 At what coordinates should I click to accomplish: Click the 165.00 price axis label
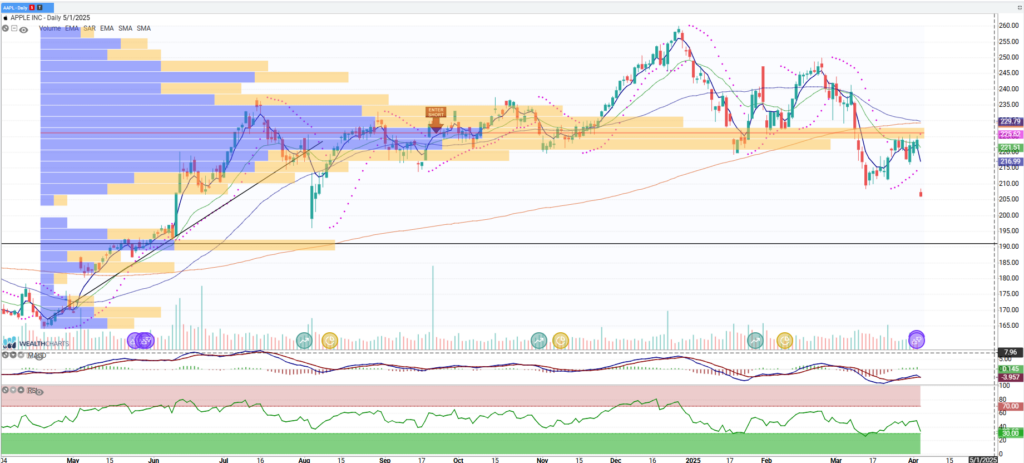click(1010, 325)
